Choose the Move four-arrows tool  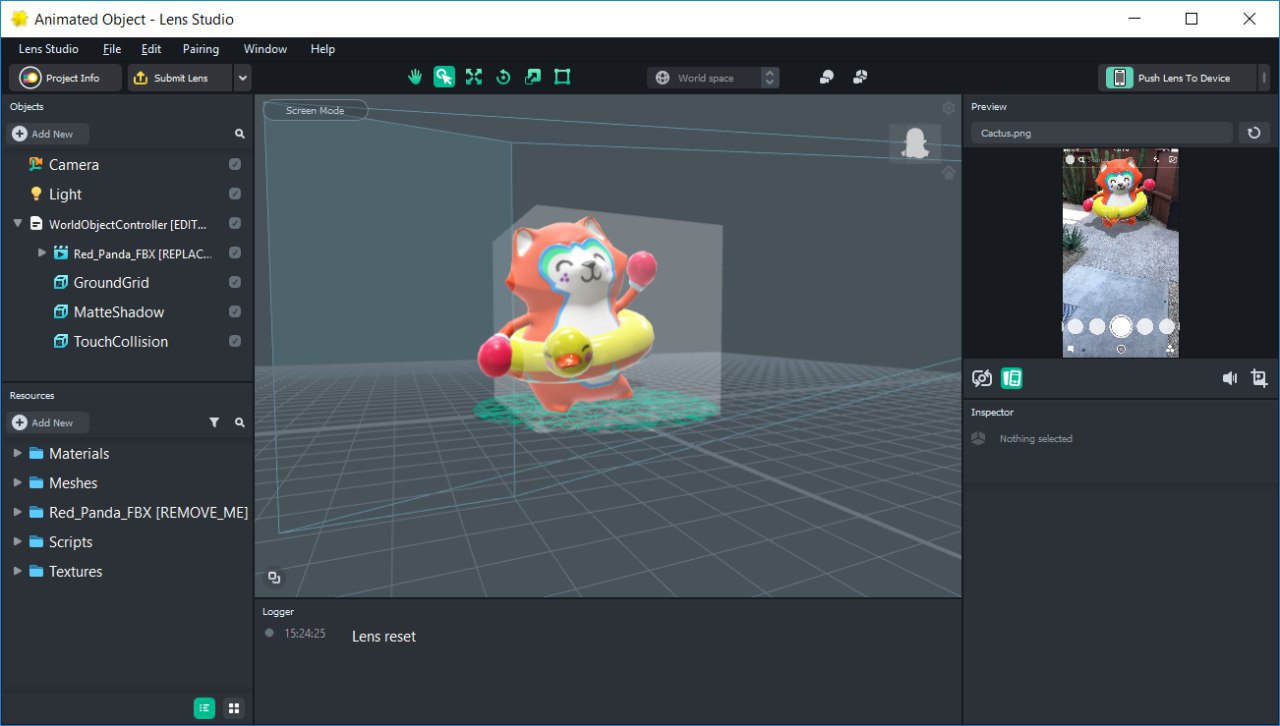(x=474, y=77)
